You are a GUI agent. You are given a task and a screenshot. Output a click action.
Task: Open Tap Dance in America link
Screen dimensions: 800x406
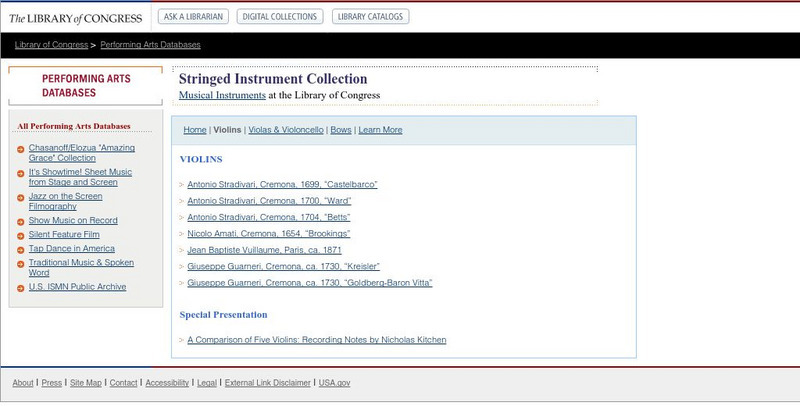tap(71, 248)
